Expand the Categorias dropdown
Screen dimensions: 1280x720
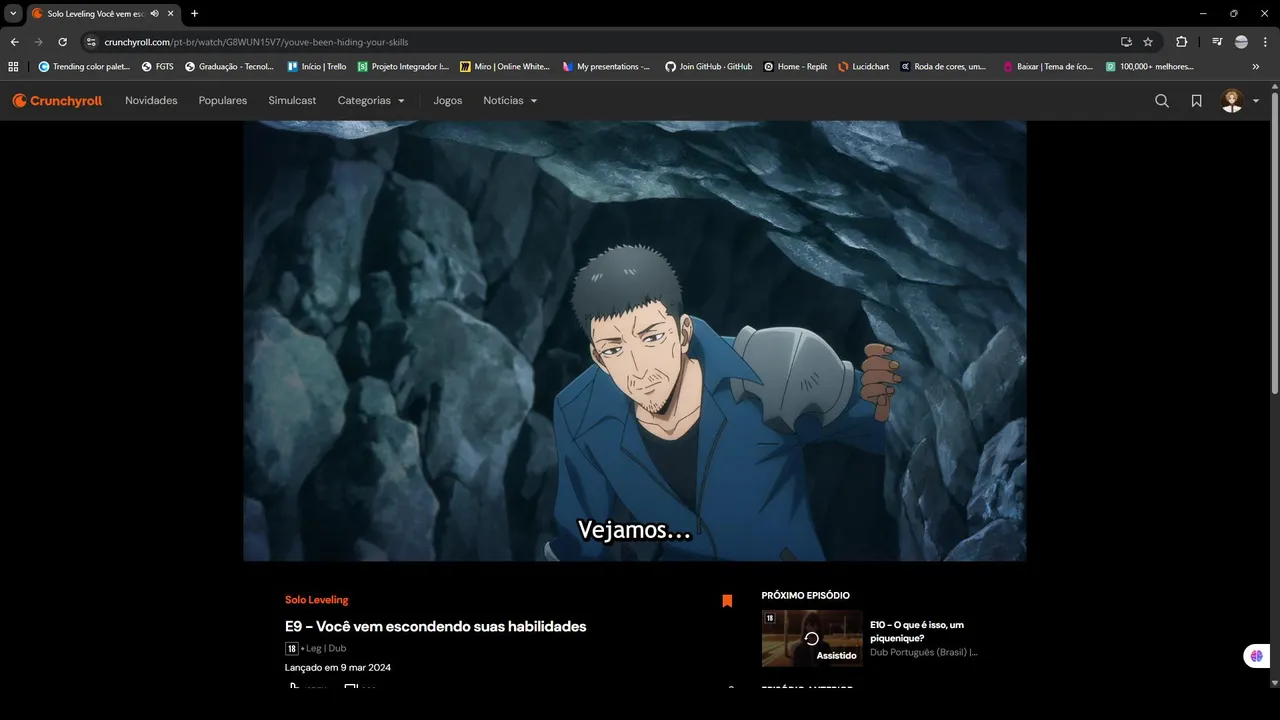(x=371, y=101)
